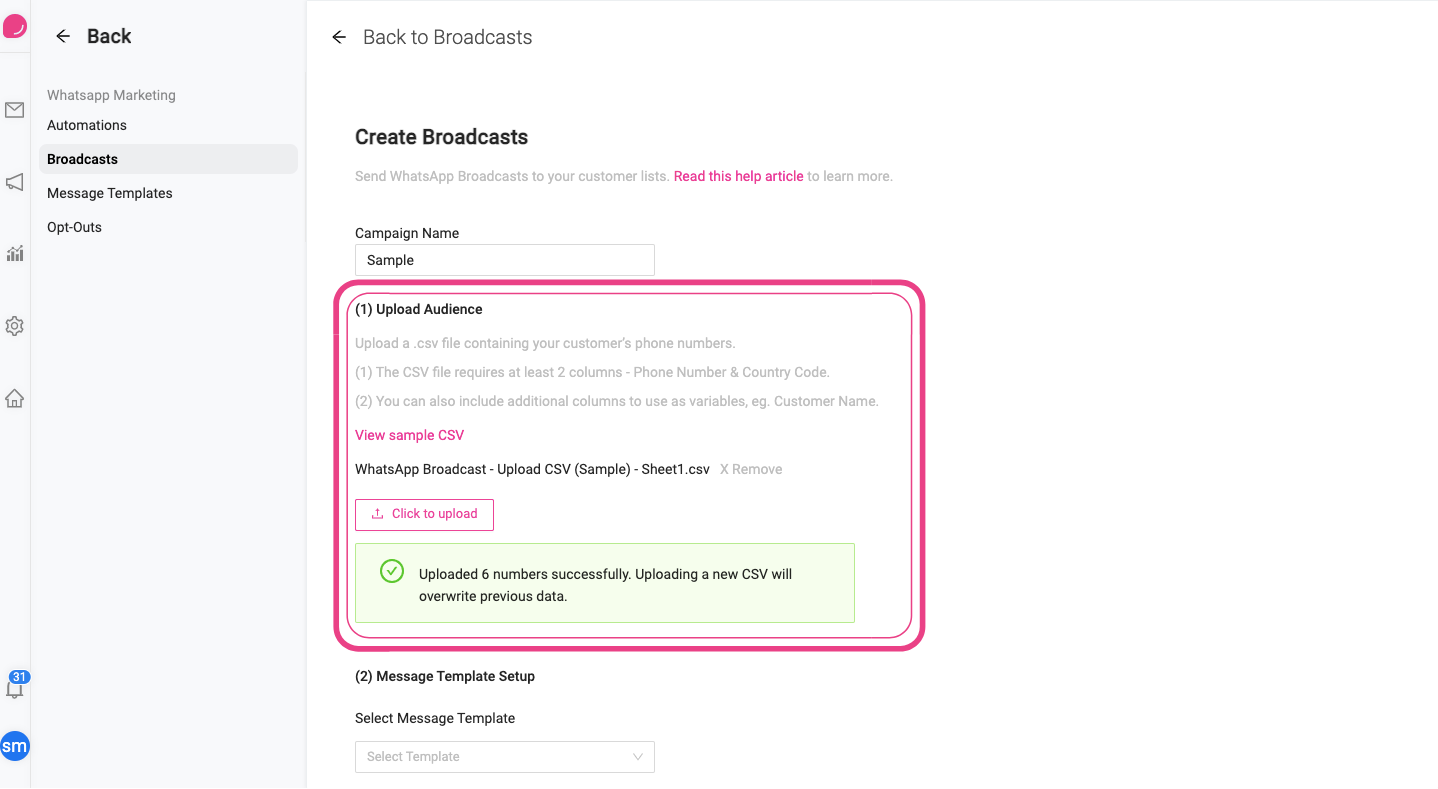Open notifications bell showing 31 alerts
This screenshot has height=789, width=1438.
point(14,688)
